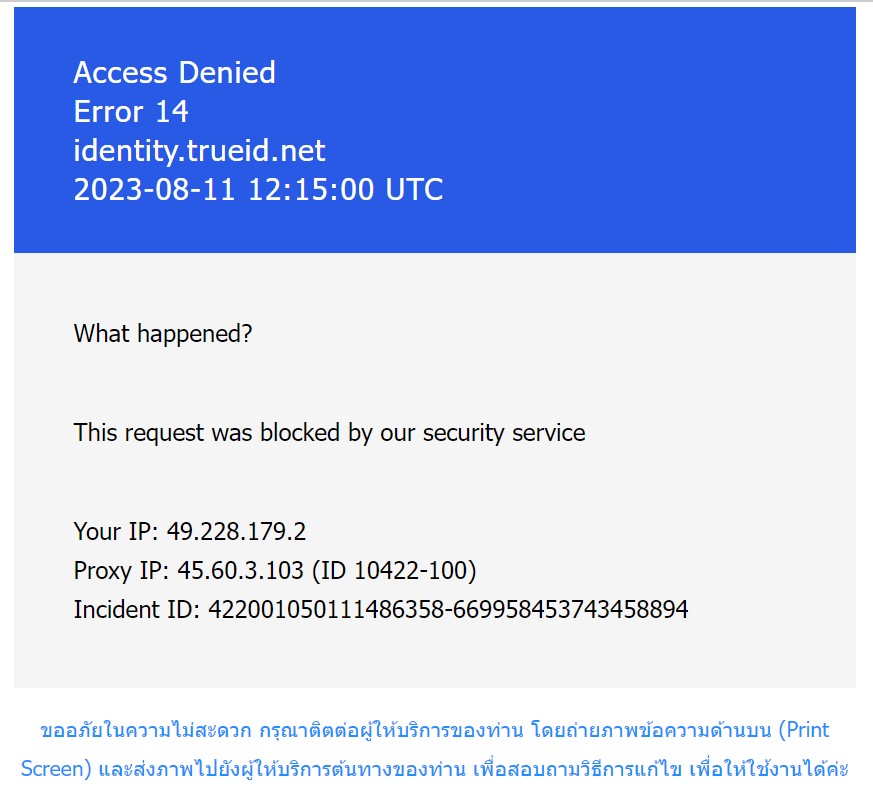This screenshot has width=873, height=793.
Task: Click the "Error 14" text
Action: 131,111
